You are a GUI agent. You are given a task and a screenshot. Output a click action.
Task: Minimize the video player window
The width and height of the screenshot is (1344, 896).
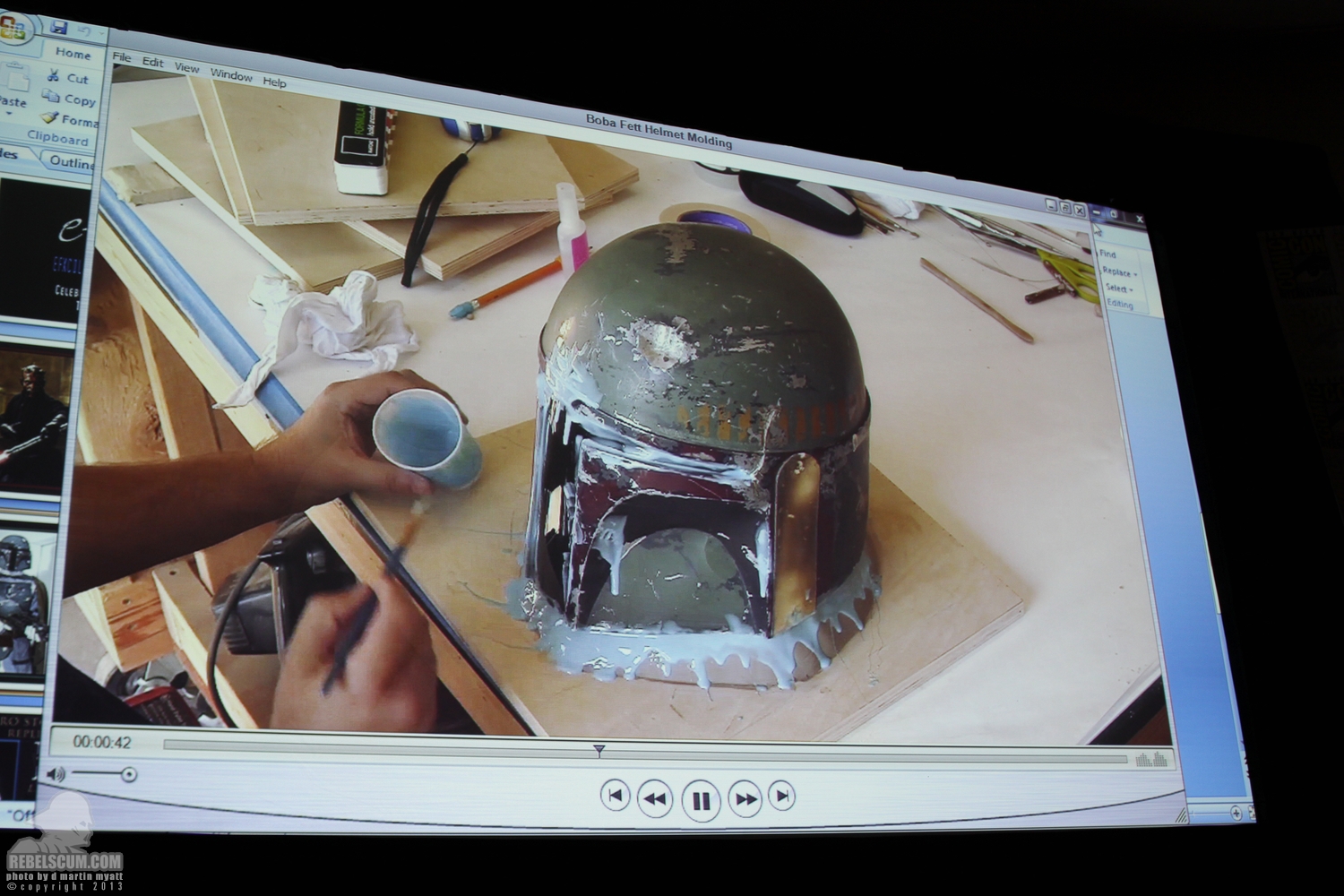(x=1050, y=204)
